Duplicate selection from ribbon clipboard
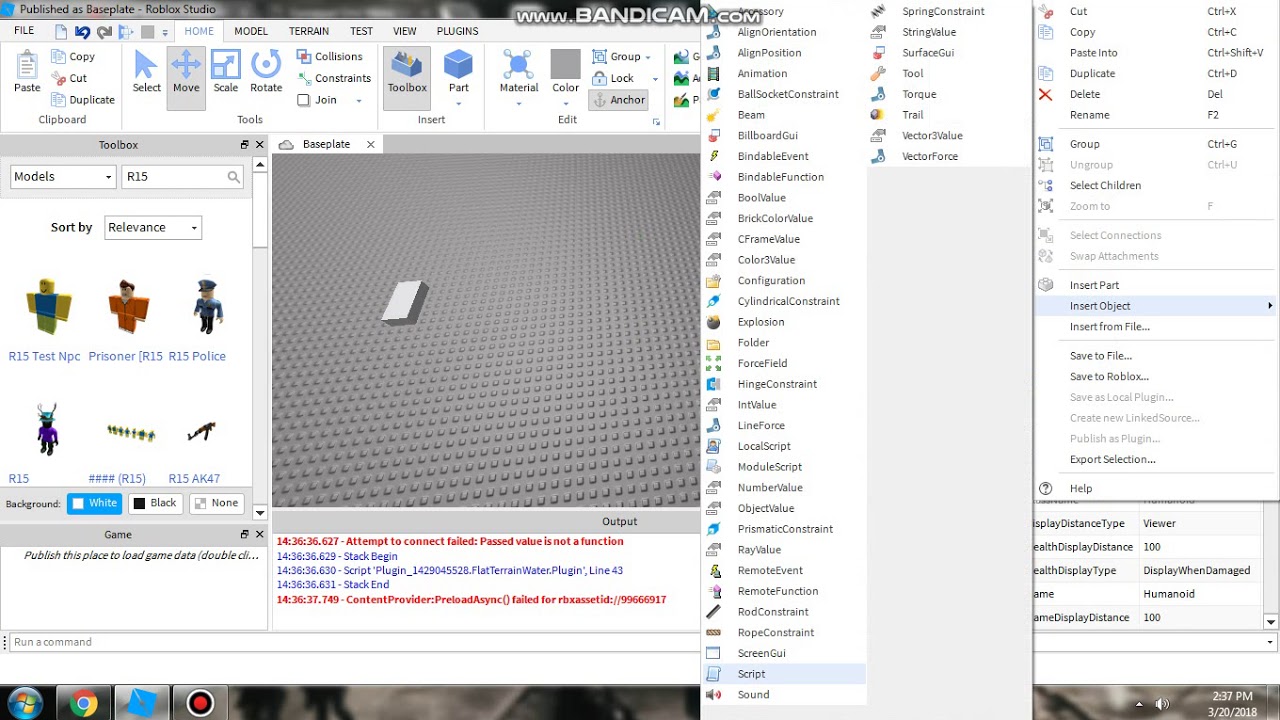The image size is (1280, 720). (x=82, y=100)
